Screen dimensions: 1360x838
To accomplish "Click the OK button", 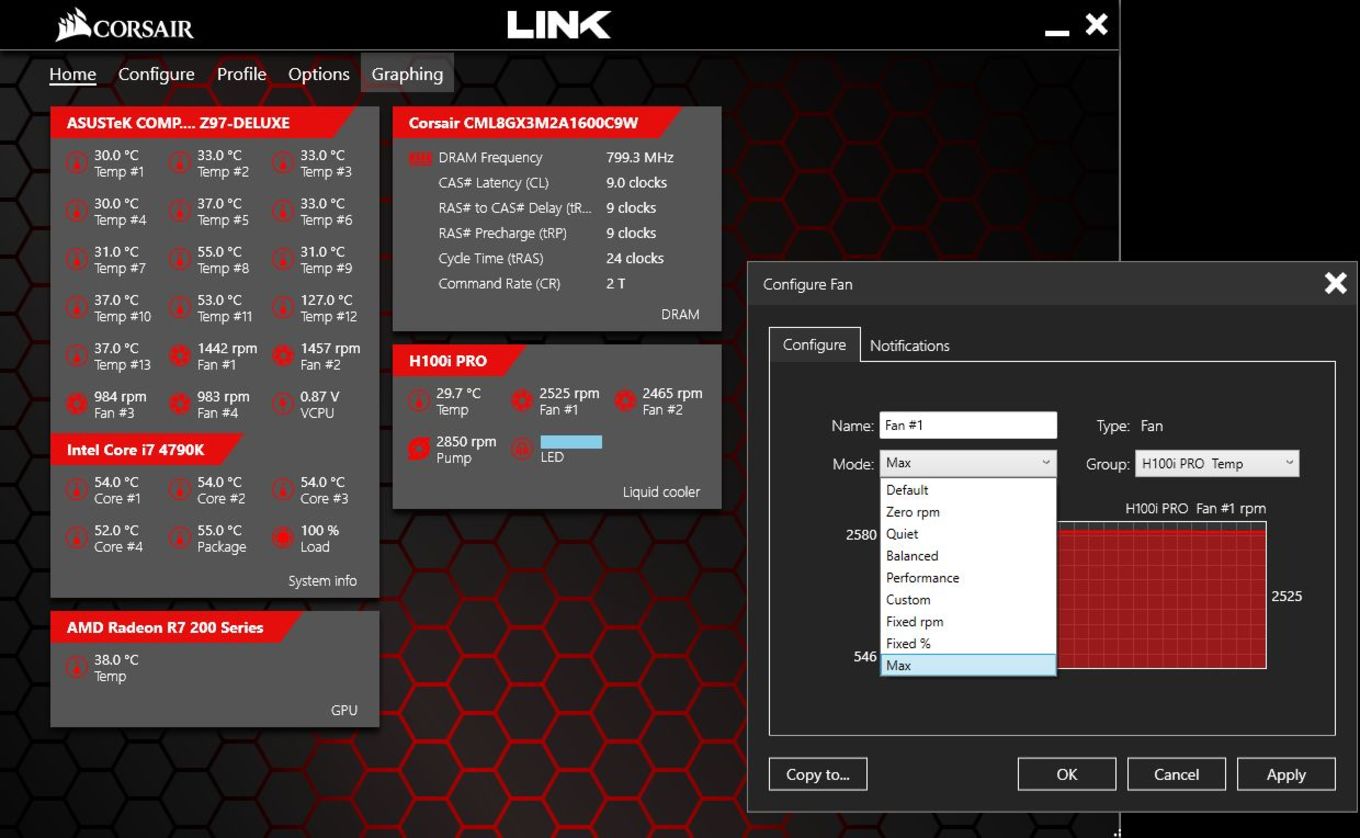I will pyautogui.click(x=1067, y=774).
